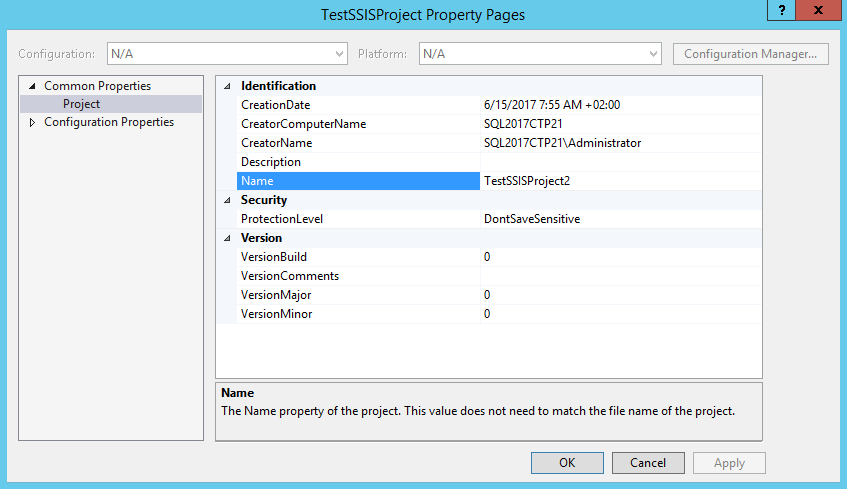Select the CreatorName property row
Image resolution: width=847 pixels, height=489 pixels.
click(276, 143)
